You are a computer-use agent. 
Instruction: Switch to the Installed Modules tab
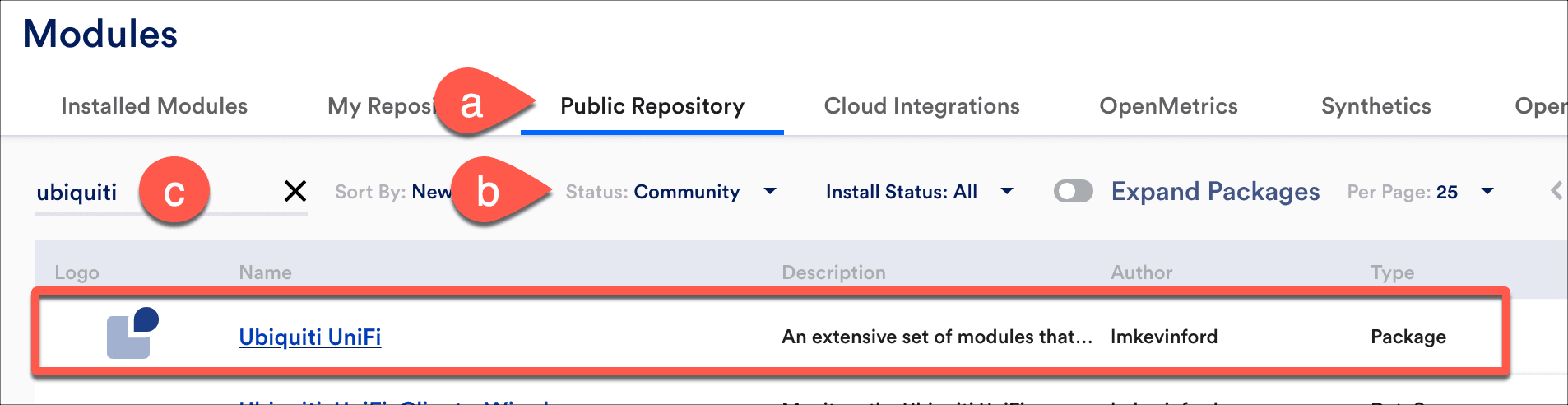click(x=154, y=106)
